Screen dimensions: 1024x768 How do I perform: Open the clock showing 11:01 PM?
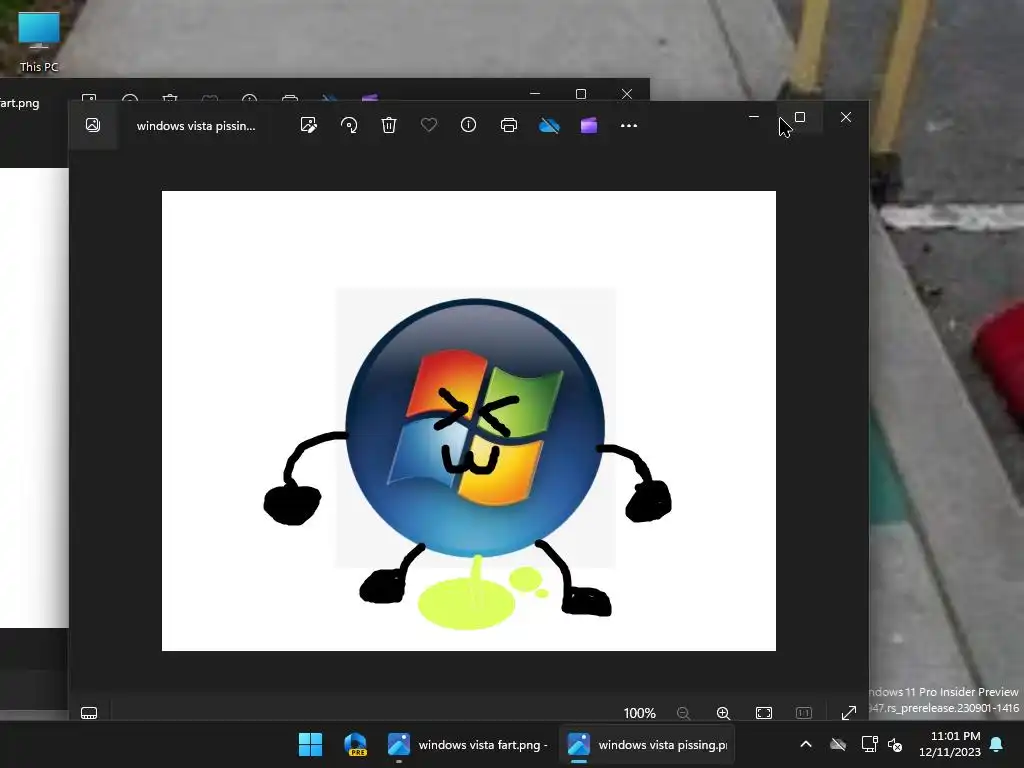950,744
